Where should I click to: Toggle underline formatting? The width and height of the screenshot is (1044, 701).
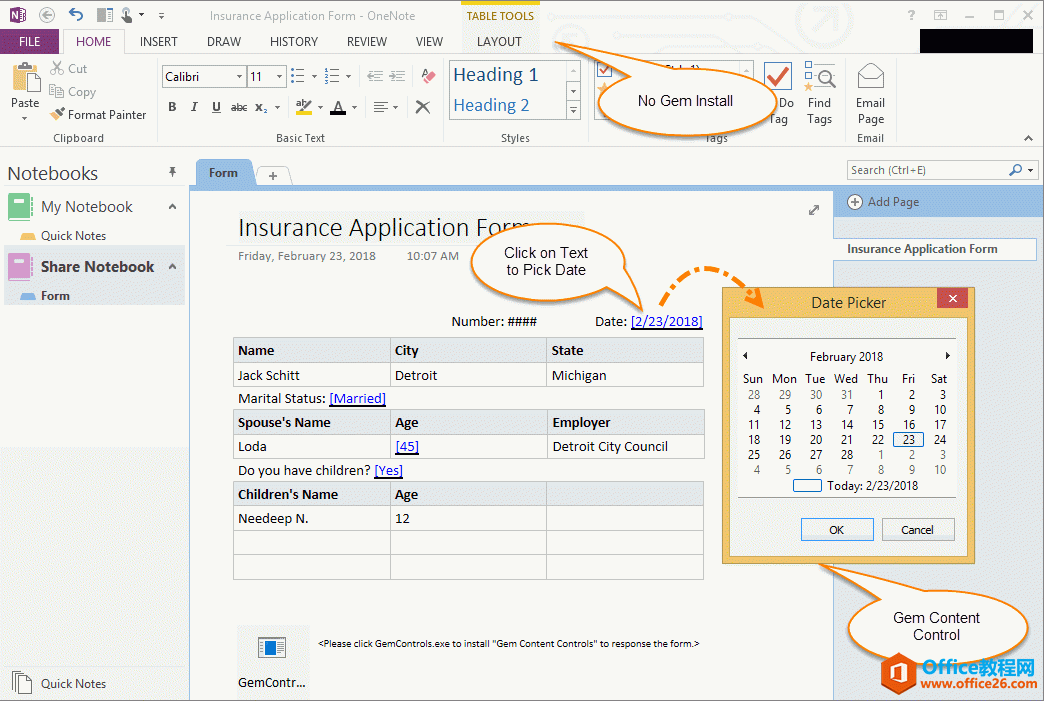coord(216,107)
